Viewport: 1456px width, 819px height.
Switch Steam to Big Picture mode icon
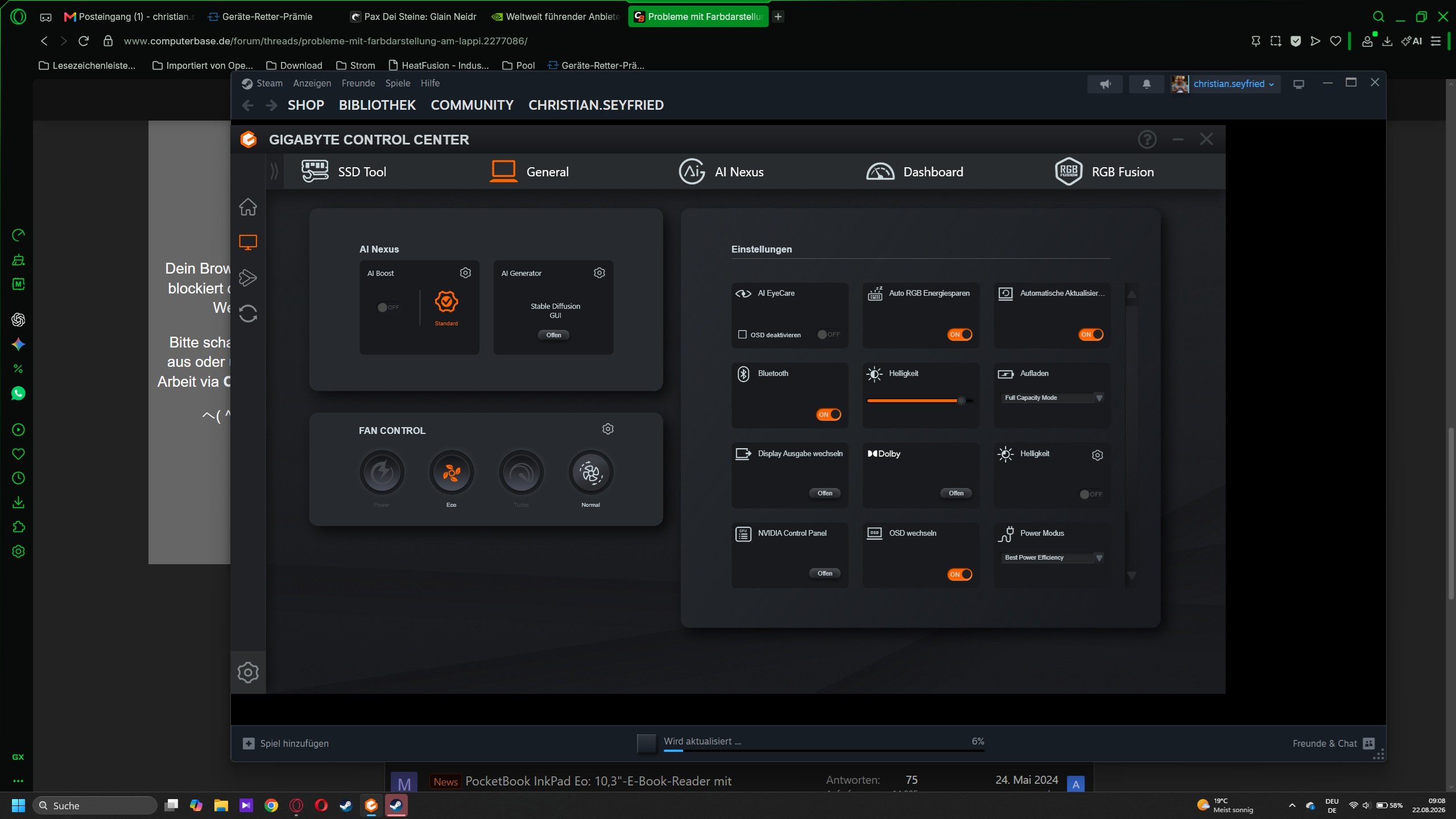click(1298, 84)
